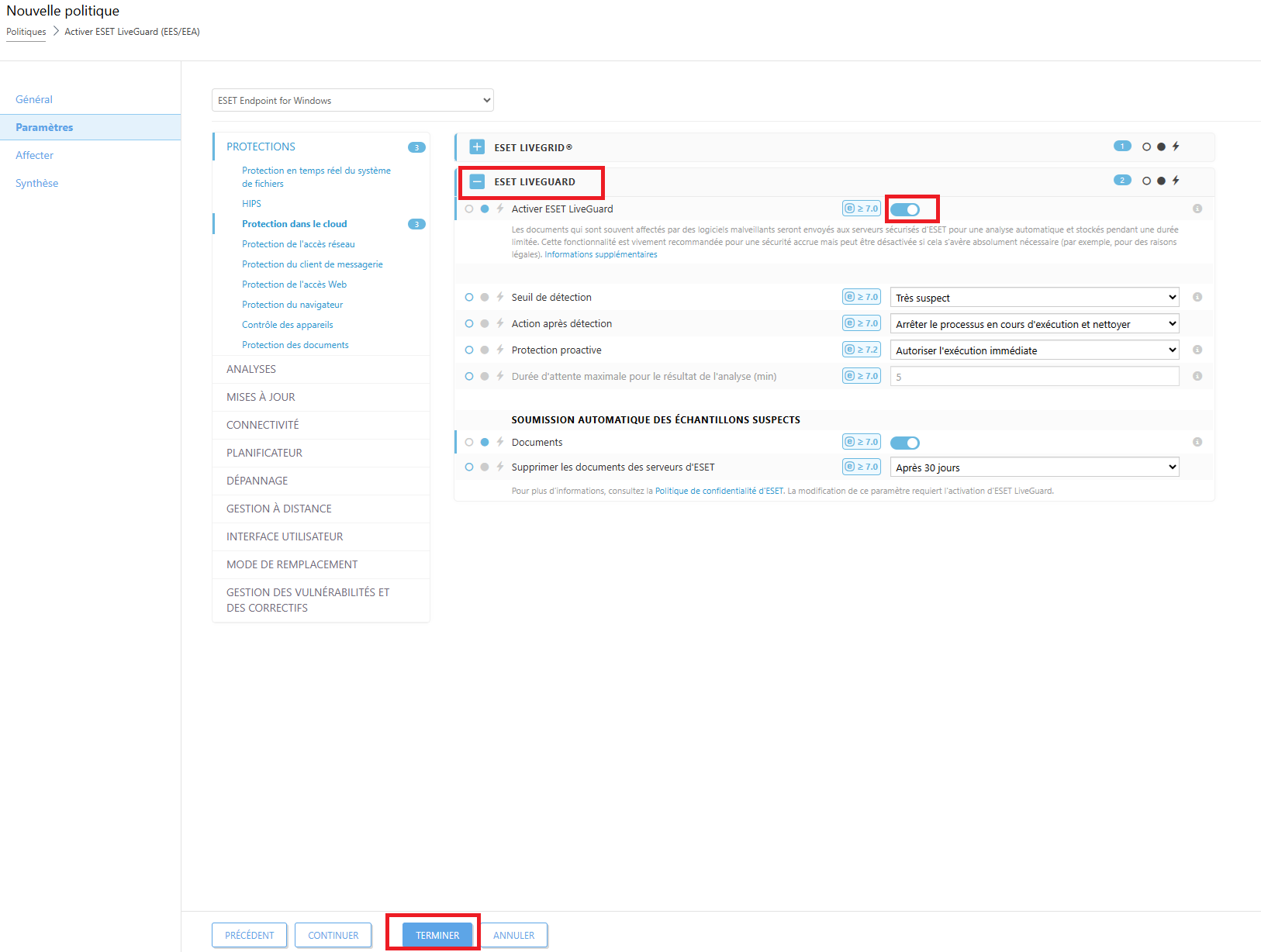This screenshot has height=952, width=1261.
Task: Click the lightning icon on Durée d'attente row
Action: pos(500,376)
